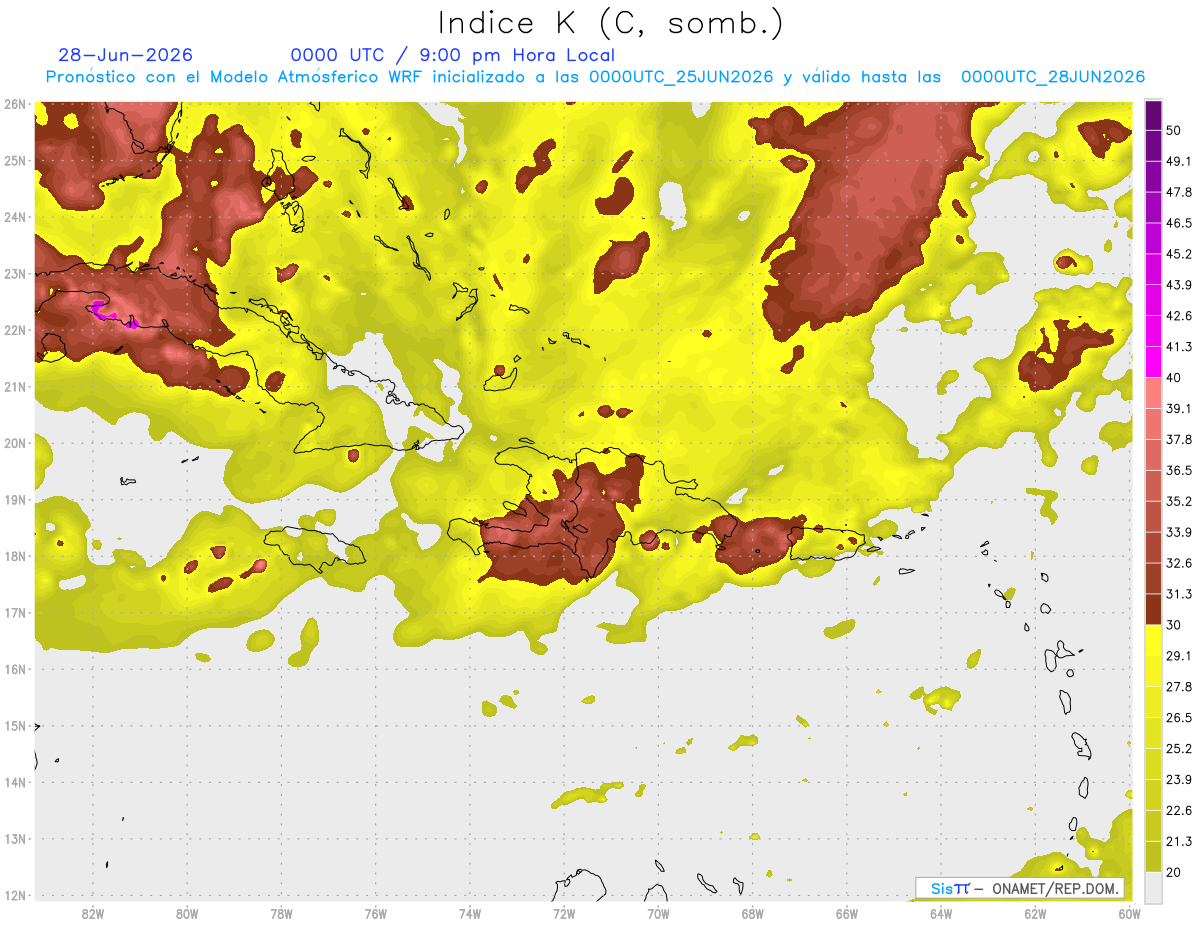Click latitude label "18N"
This screenshot has height=927, width=1200.
pos(15,556)
